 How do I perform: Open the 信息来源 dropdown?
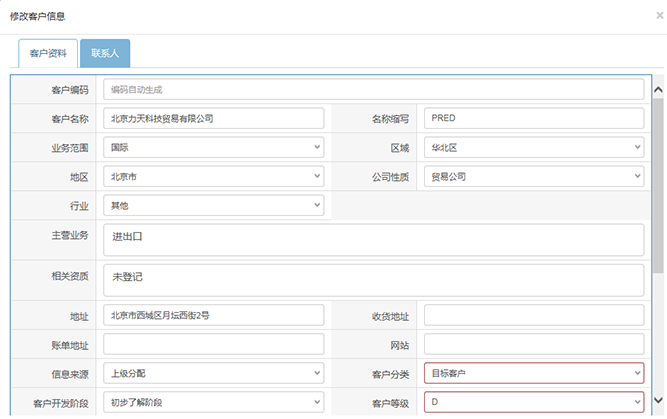213,373
